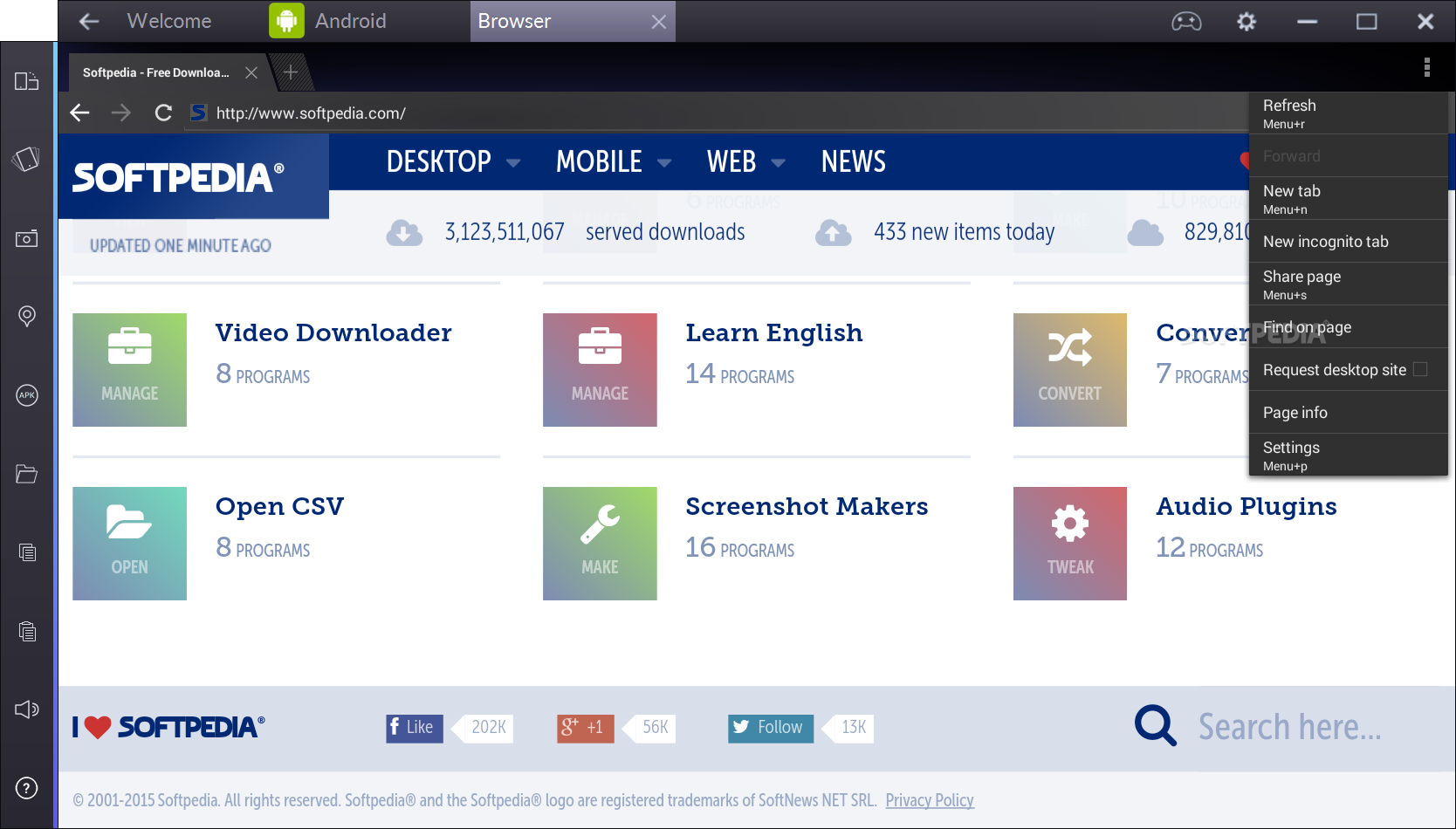This screenshot has height=829, width=1456.
Task: Install an APK using the APK icon
Action: [27, 395]
